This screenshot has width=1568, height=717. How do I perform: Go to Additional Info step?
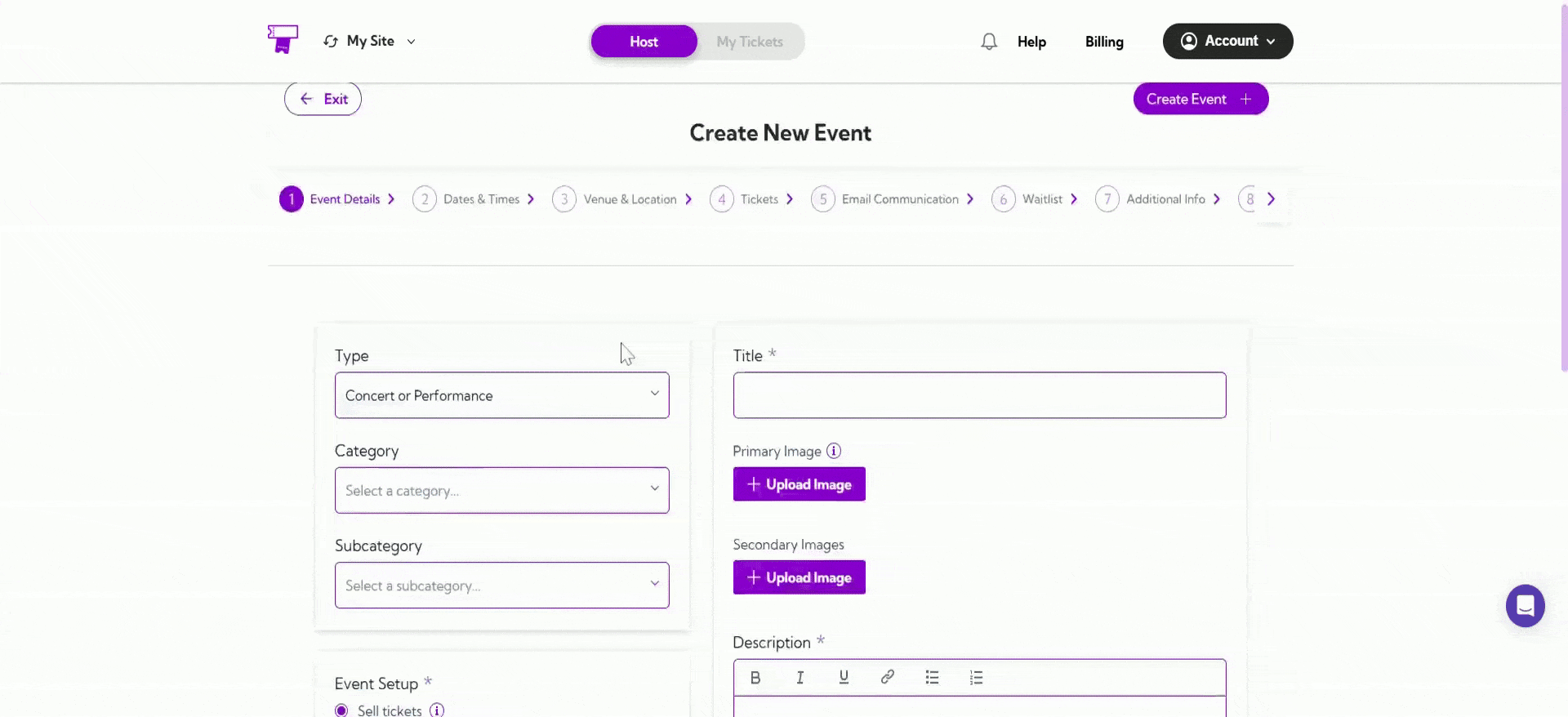click(1165, 199)
